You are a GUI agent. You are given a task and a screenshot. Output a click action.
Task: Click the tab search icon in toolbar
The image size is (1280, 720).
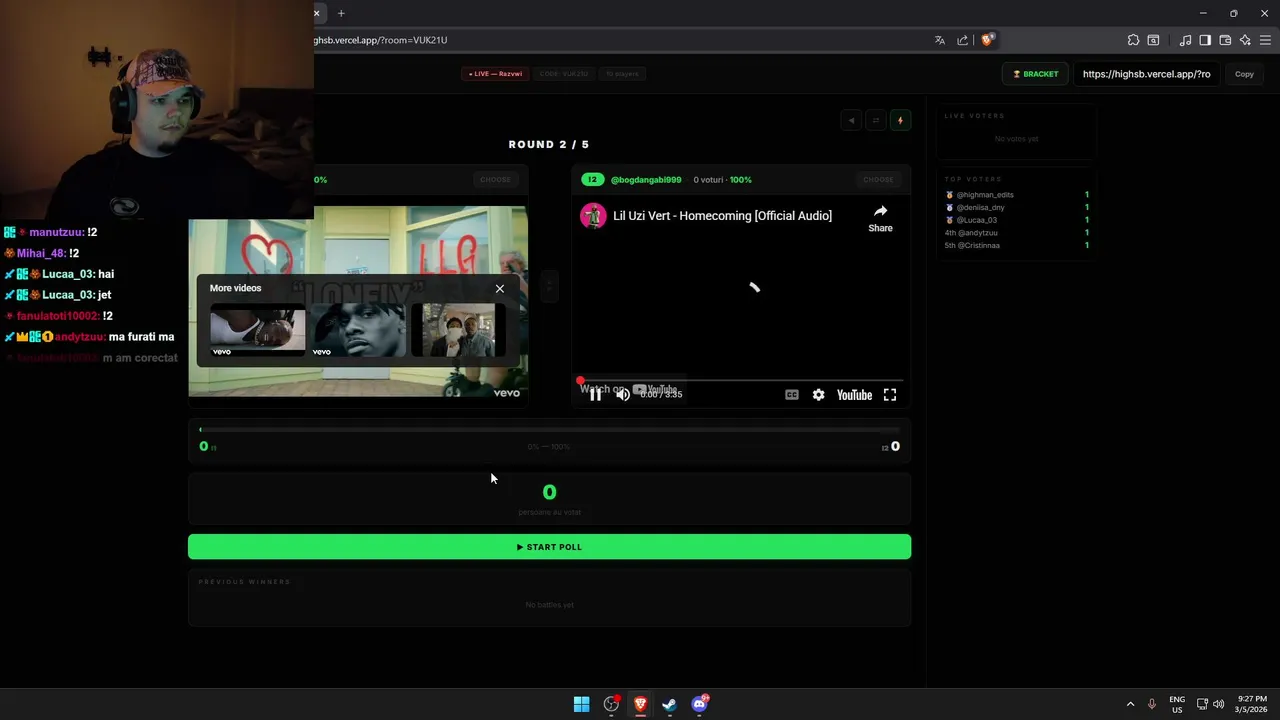(1153, 40)
